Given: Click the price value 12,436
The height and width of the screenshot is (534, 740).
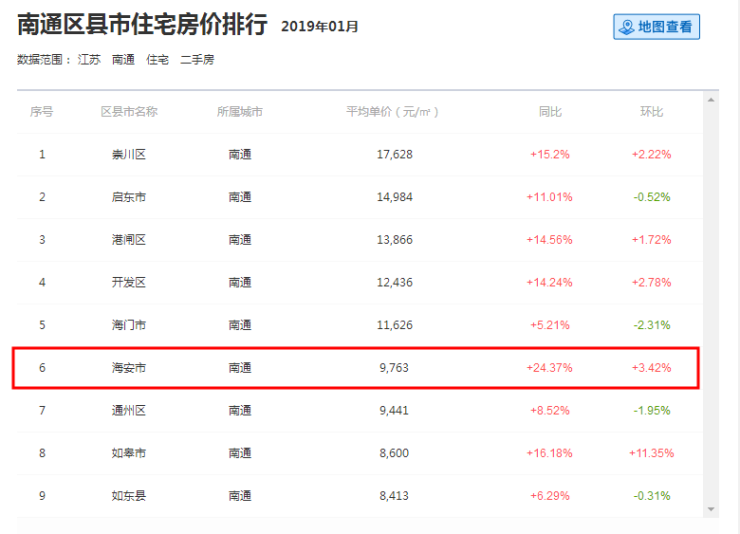Looking at the screenshot, I should pyautogui.click(x=395, y=282).
